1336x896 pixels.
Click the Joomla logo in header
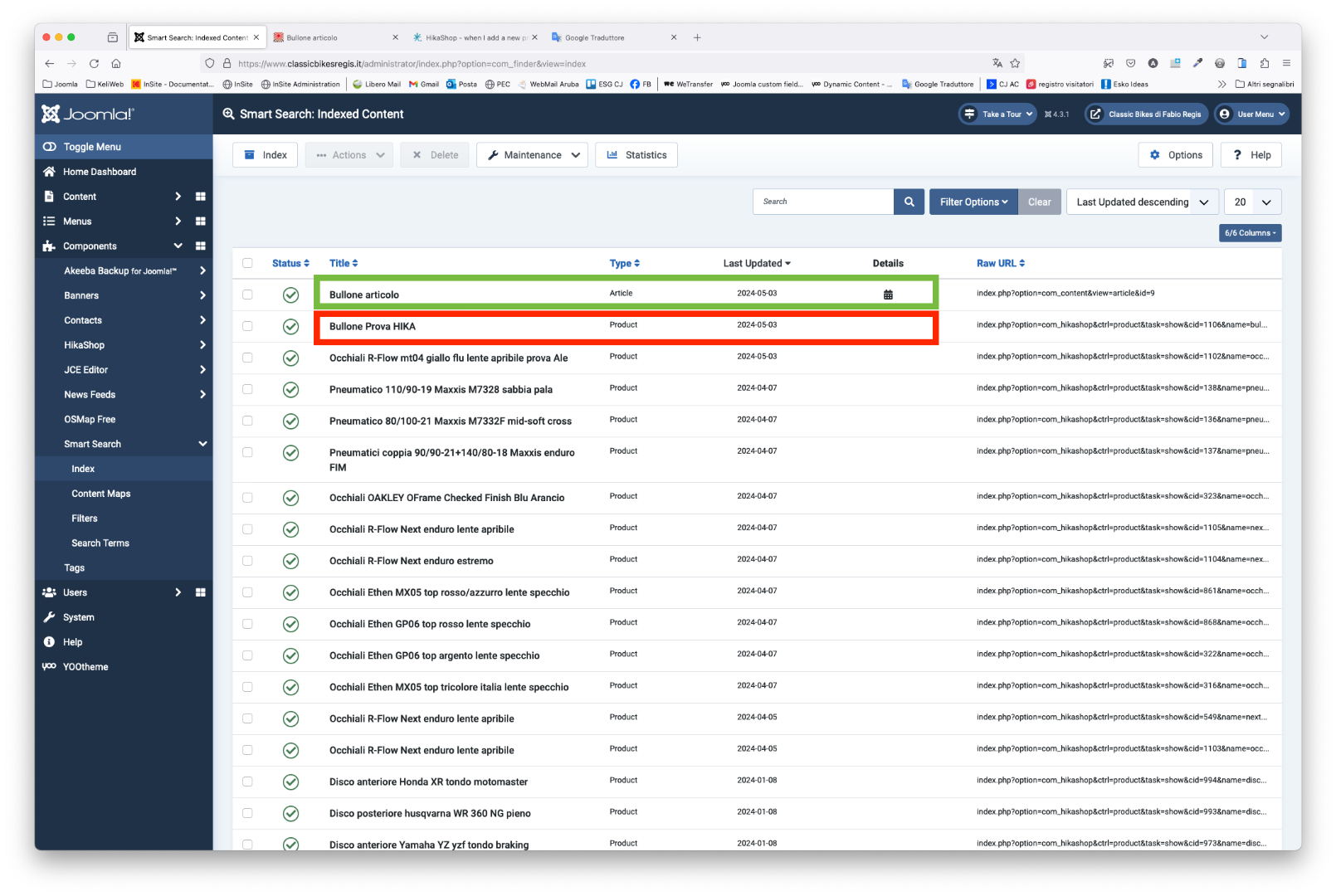(88, 114)
